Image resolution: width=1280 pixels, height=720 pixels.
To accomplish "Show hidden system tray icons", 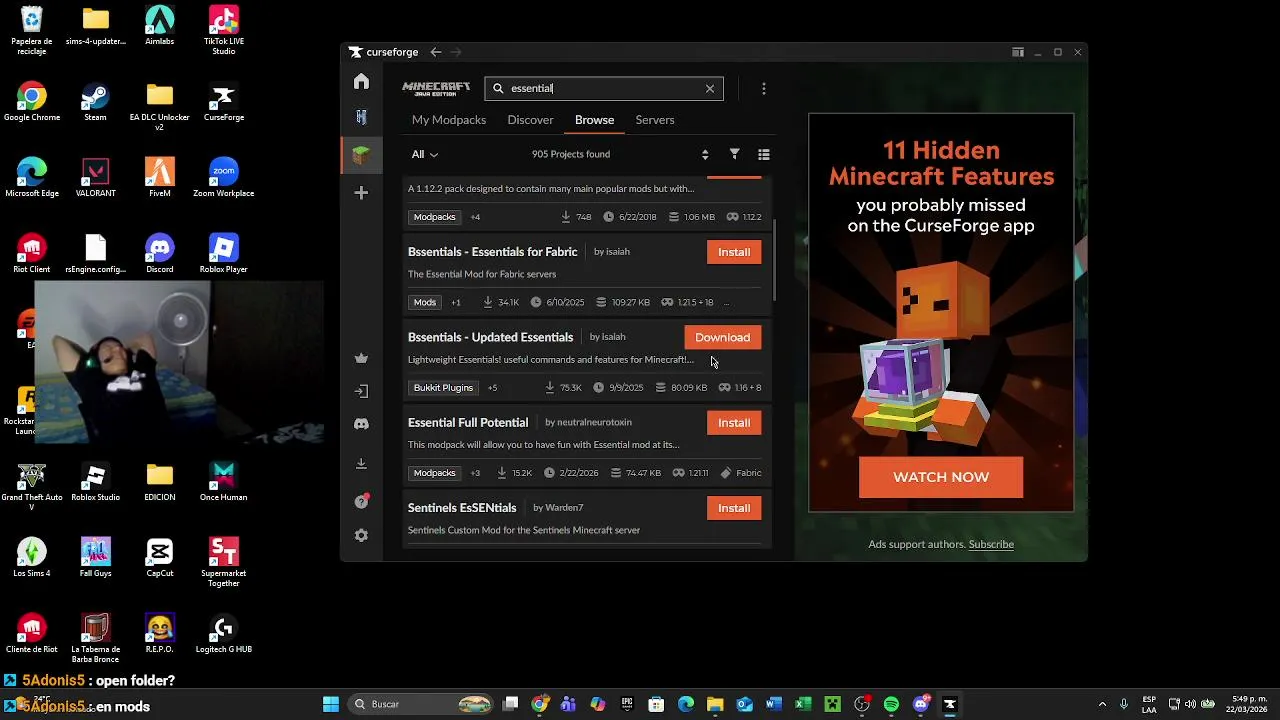I will (x=1102, y=704).
